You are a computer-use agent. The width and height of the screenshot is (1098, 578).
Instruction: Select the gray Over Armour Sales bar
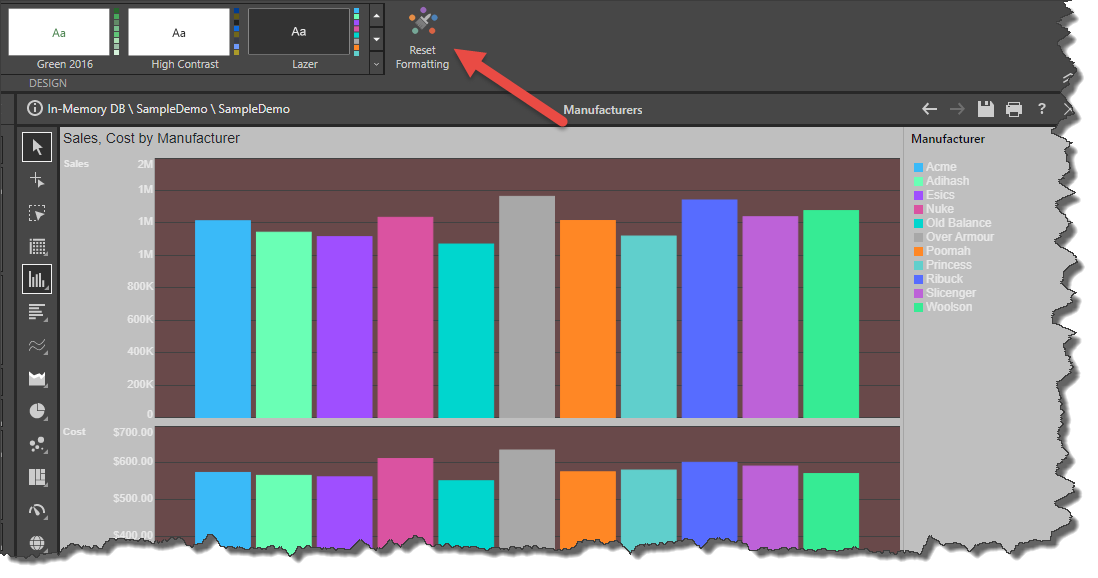(527, 305)
